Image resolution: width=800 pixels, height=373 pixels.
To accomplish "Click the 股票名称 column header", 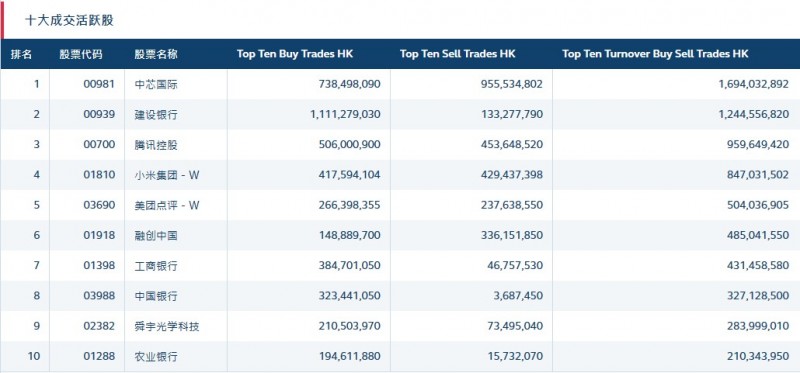I will tap(156, 54).
